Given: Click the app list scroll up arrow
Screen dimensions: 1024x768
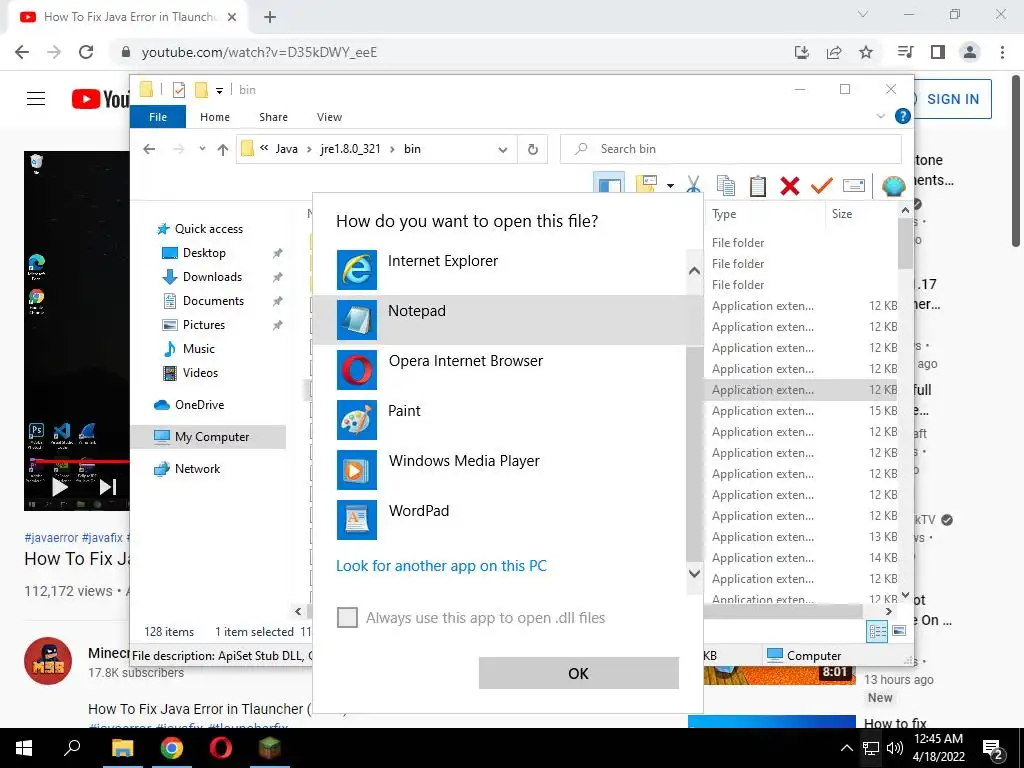Looking at the screenshot, I should 694,270.
